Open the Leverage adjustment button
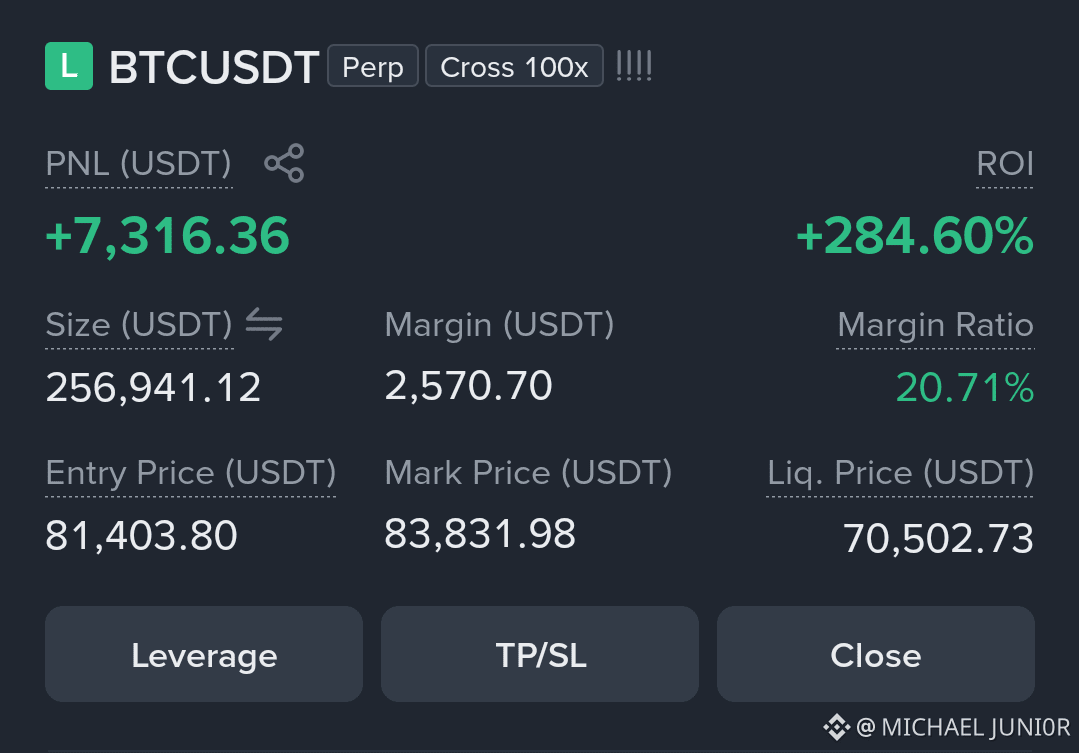The width and height of the screenshot is (1079, 753). coord(204,654)
